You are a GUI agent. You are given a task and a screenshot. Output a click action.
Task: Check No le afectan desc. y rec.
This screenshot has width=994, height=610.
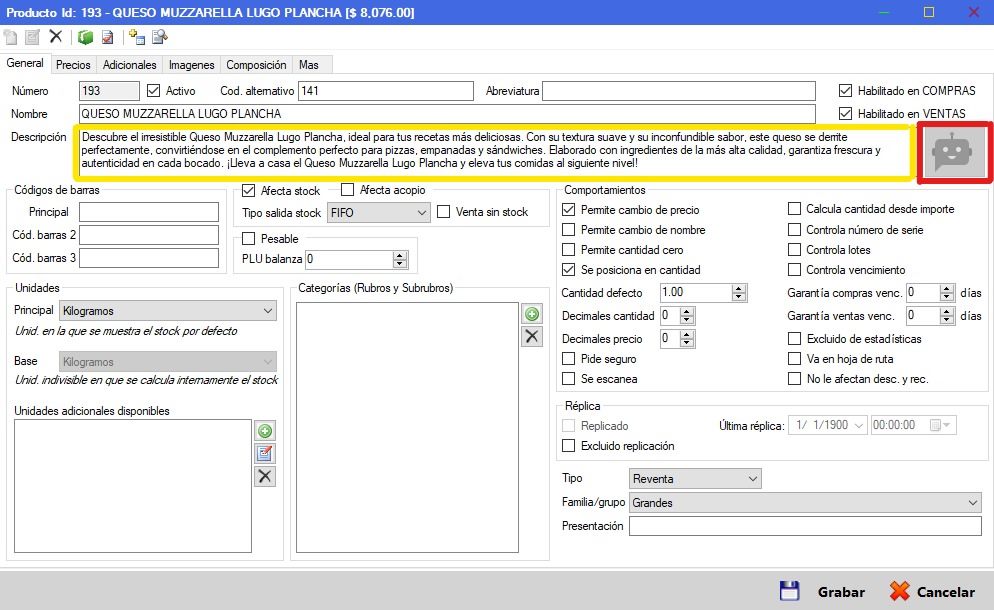(794, 379)
